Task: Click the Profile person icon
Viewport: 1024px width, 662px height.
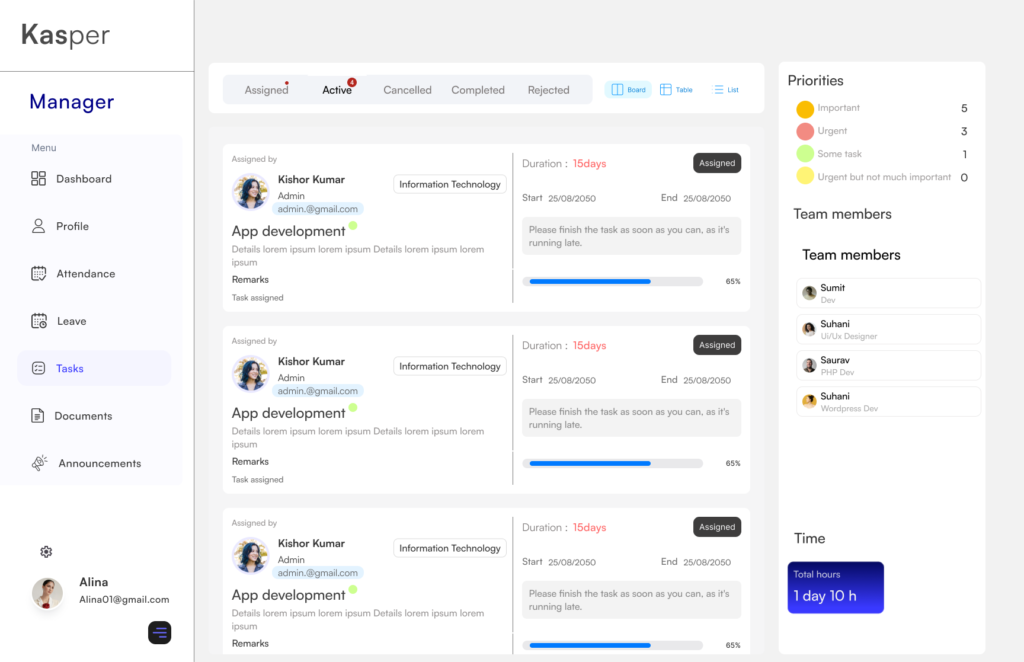Action: tap(39, 226)
